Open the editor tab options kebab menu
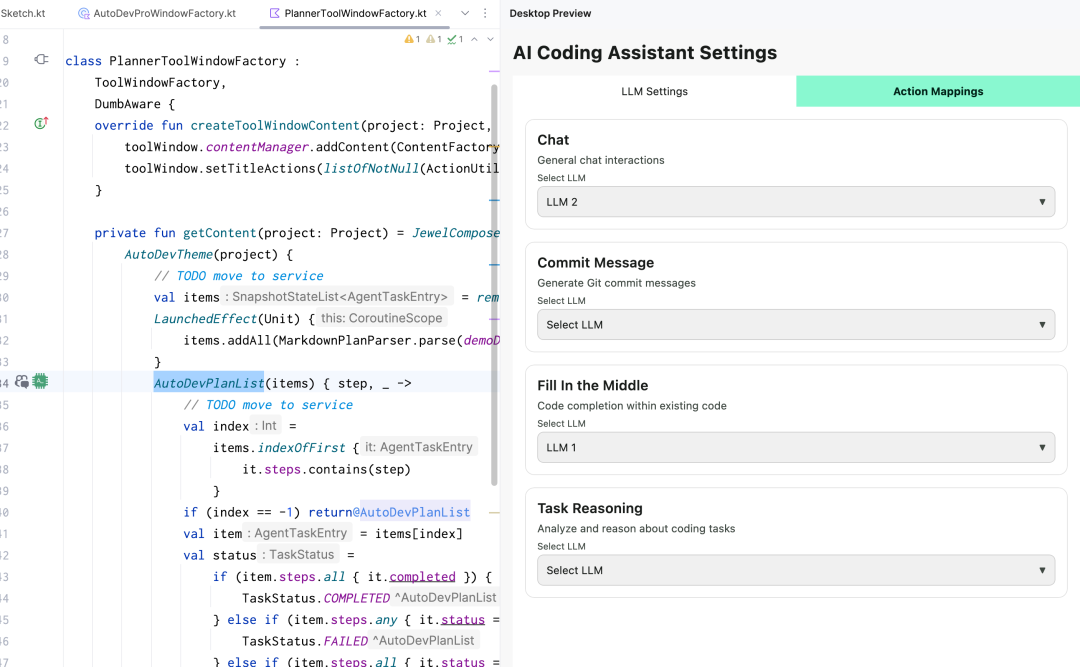Viewport: 1080px width, 667px height. 485,13
